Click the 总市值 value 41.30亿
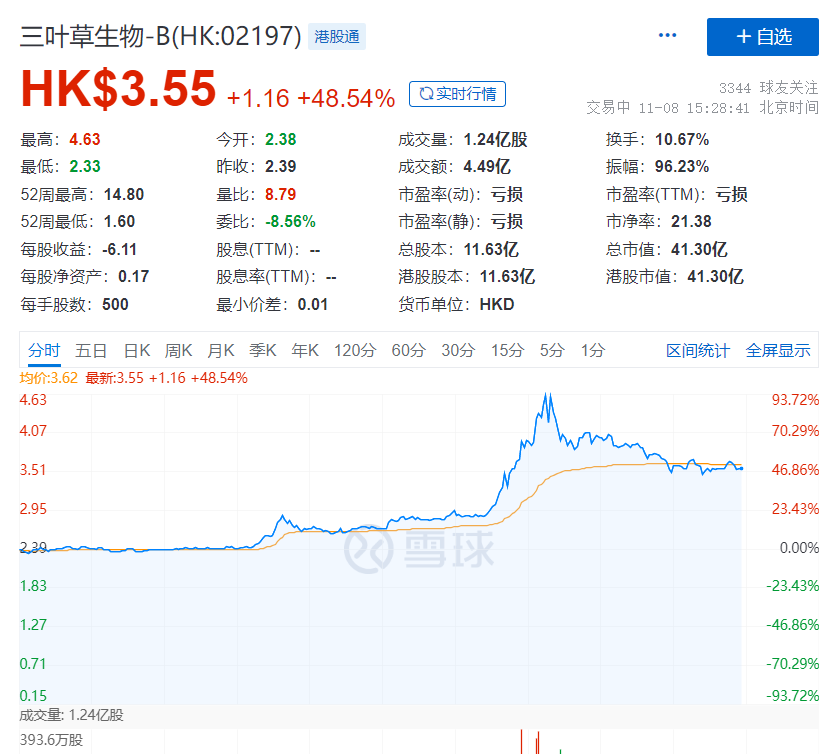 (699, 249)
